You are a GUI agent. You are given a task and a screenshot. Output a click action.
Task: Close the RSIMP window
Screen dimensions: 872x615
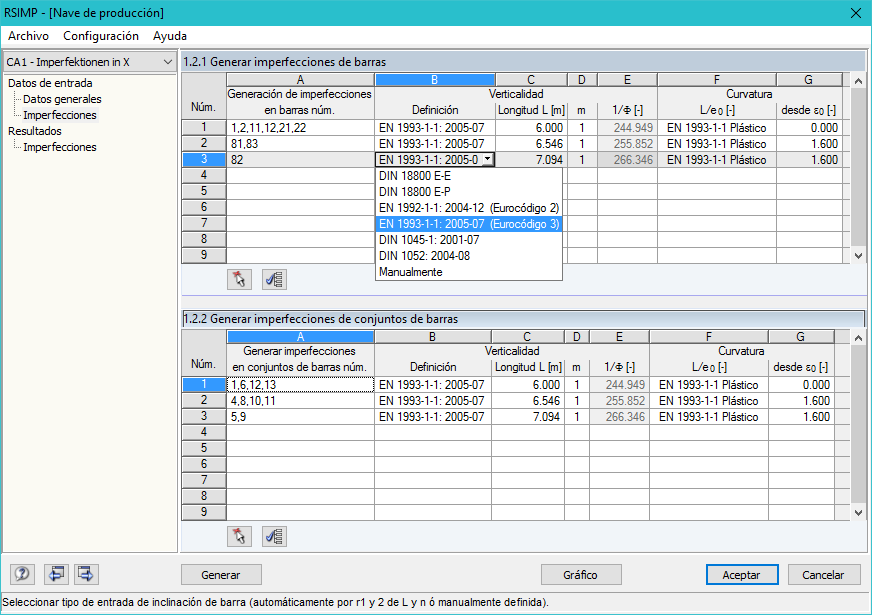tap(856, 13)
